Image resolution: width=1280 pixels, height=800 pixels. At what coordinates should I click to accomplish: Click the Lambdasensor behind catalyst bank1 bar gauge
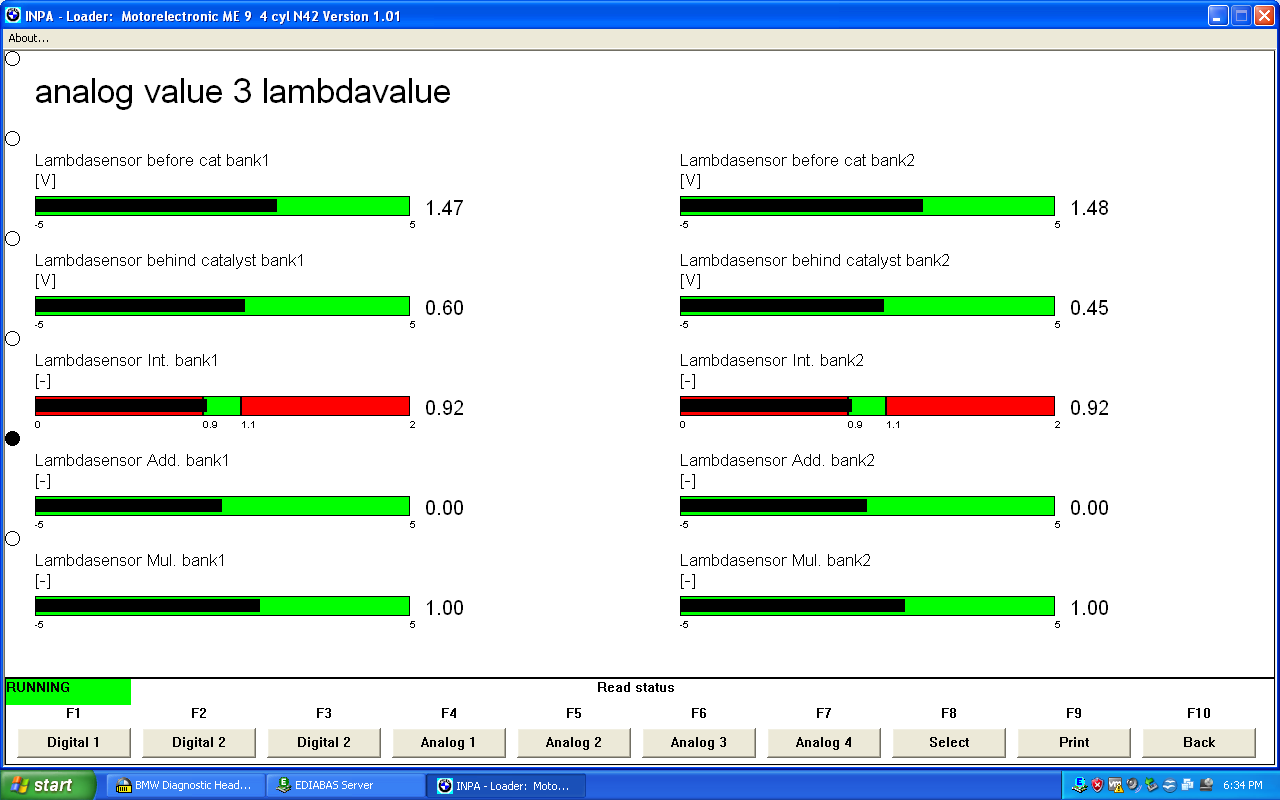click(222, 306)
